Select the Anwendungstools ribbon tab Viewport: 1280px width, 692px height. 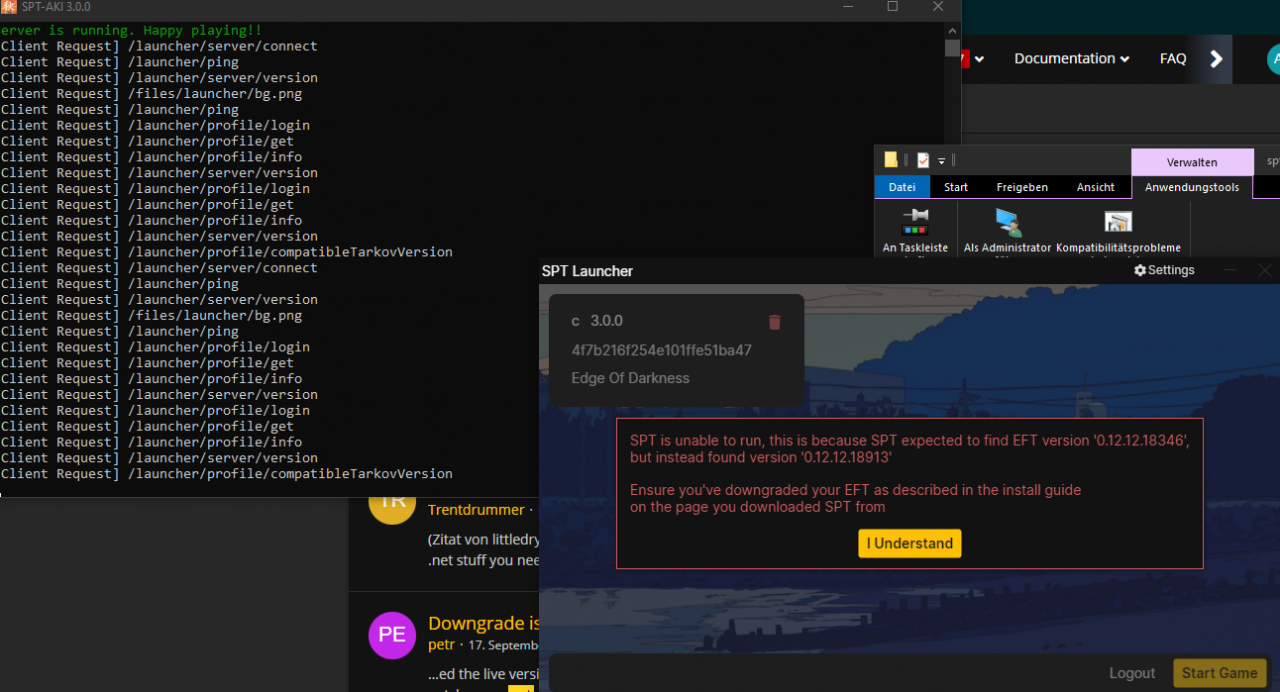1192,187
